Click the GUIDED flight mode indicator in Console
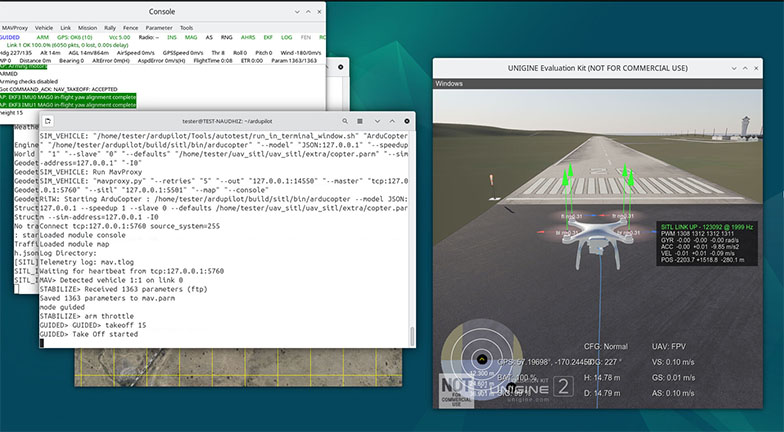The image size is (784, 432). [x=10, y=38]
